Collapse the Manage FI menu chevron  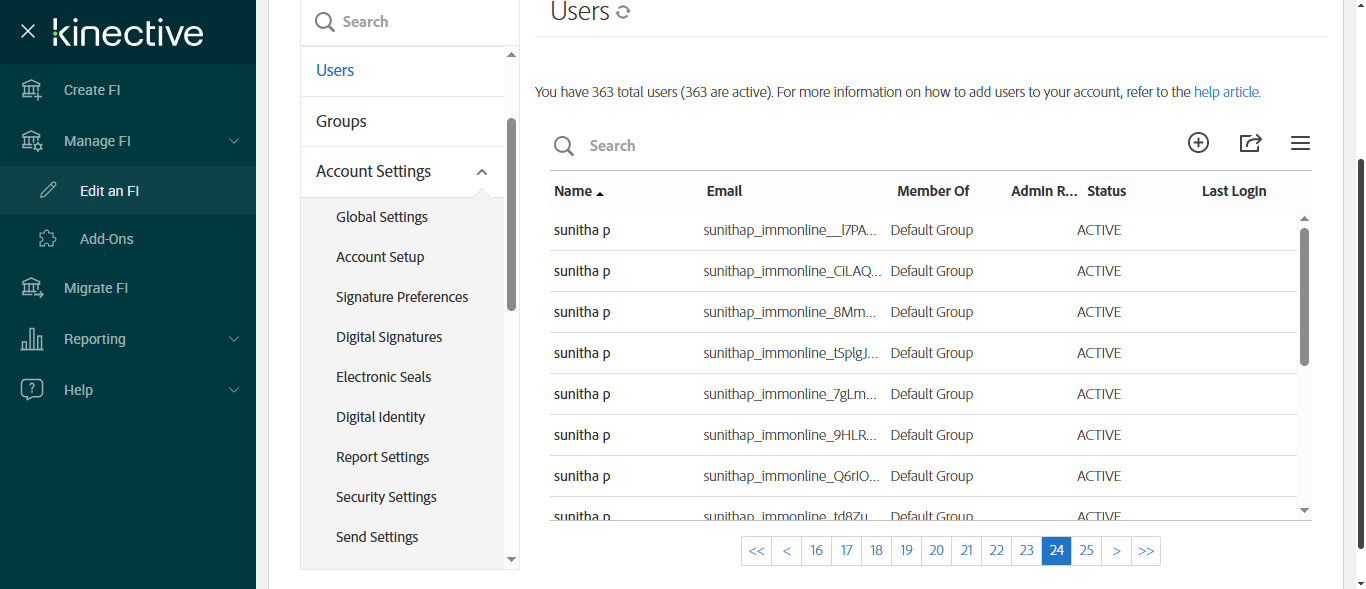(x=234, y=141)
